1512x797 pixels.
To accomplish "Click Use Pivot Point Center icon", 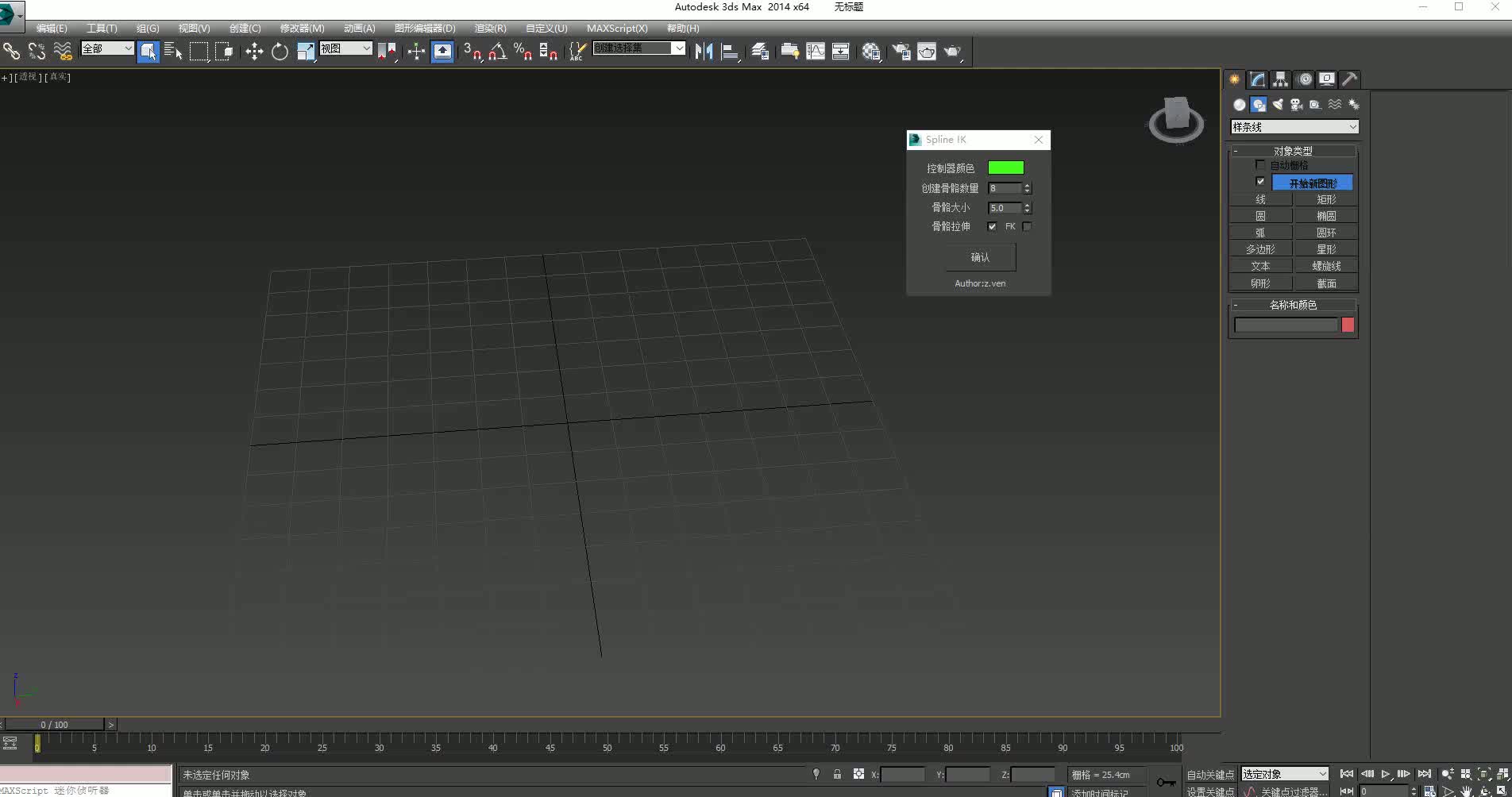I will (387, 52).
